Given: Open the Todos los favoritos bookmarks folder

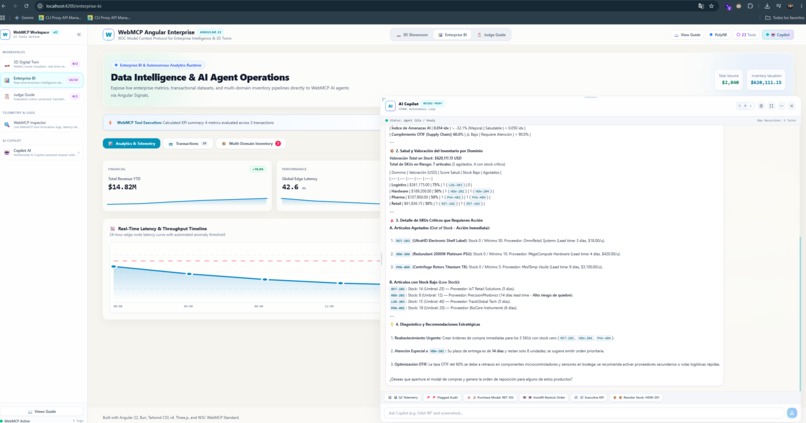Looking at the screenshot, I should click(784, 17).
